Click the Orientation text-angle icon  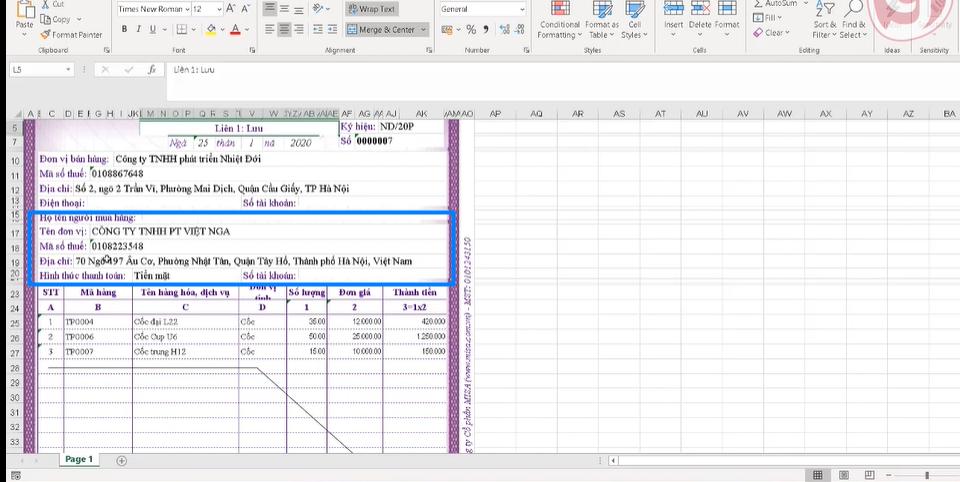[318, 9]
